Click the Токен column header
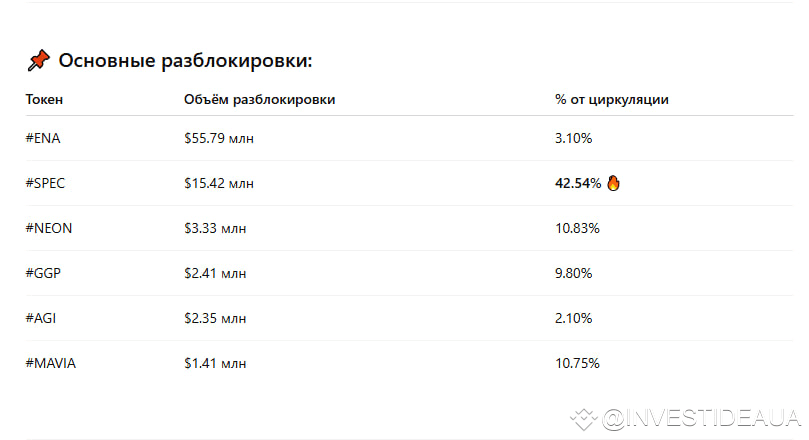Viewport: 809px width, 440px height. coord(44,99)
